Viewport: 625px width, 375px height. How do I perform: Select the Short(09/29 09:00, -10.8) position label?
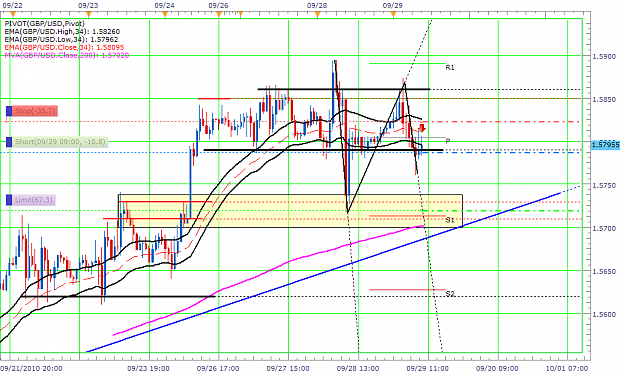(x=60, y=141)
